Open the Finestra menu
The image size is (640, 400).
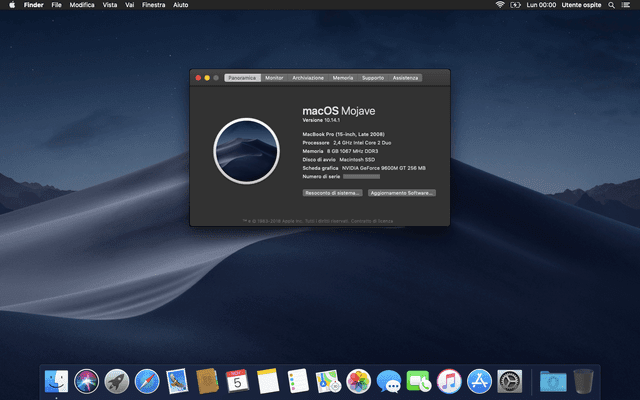point(153,5)
